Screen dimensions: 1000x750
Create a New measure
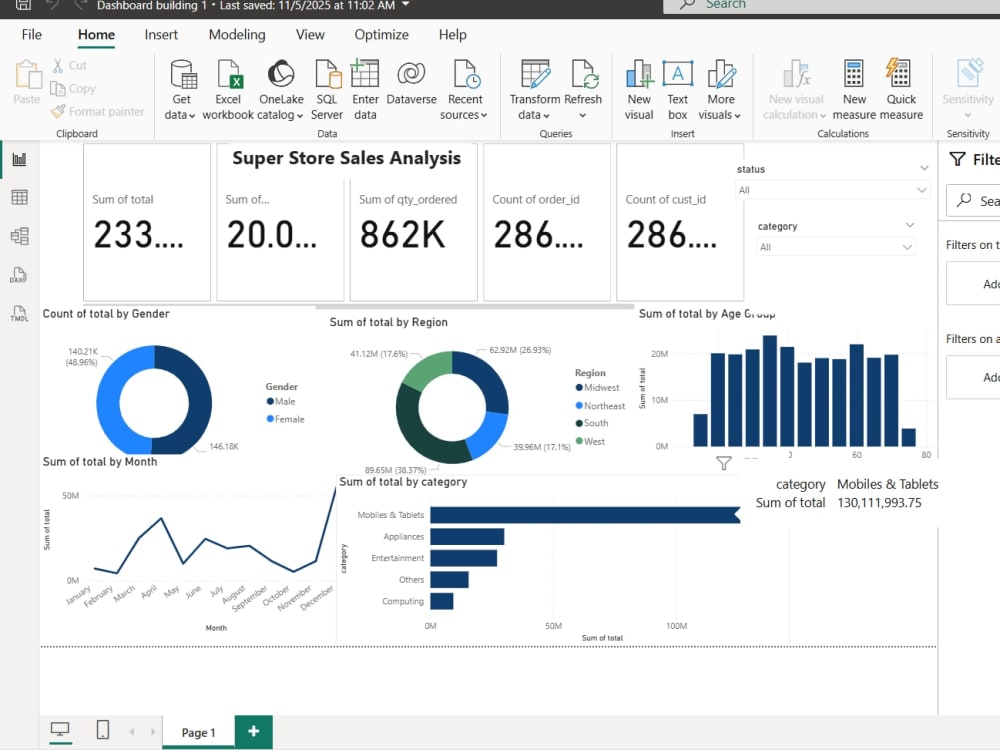[x=854, y=89]
